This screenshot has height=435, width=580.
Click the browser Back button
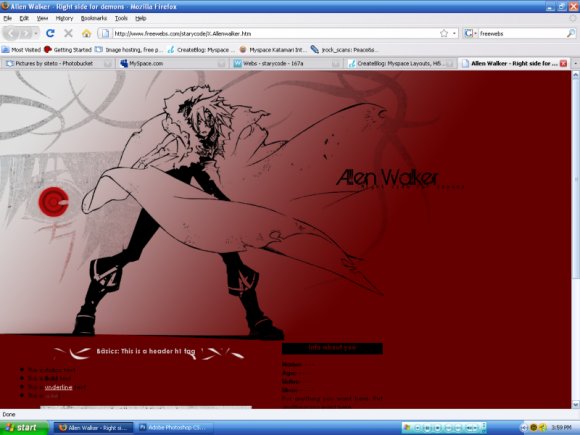coord(11,33)
